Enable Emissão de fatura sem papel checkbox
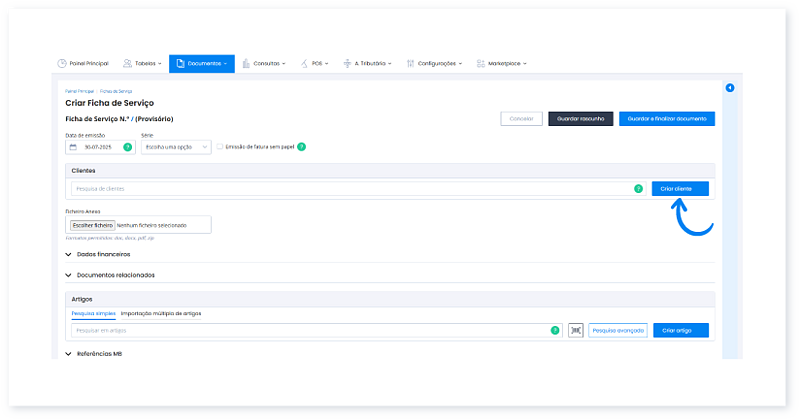 [220, 147]
